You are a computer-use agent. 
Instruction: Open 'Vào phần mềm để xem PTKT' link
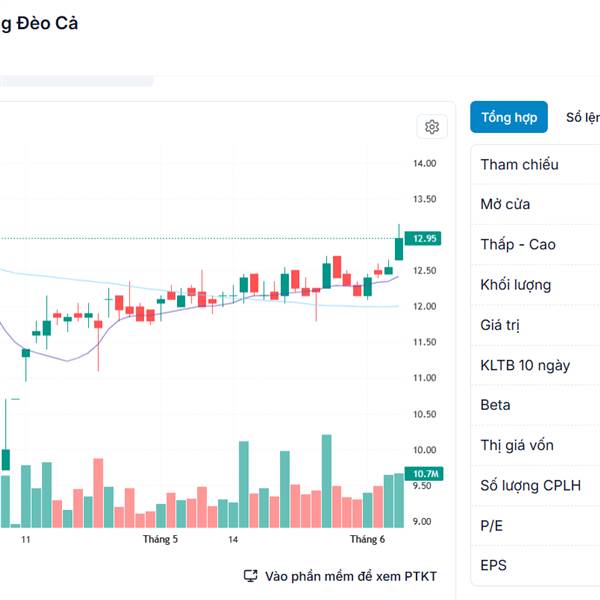350,576
